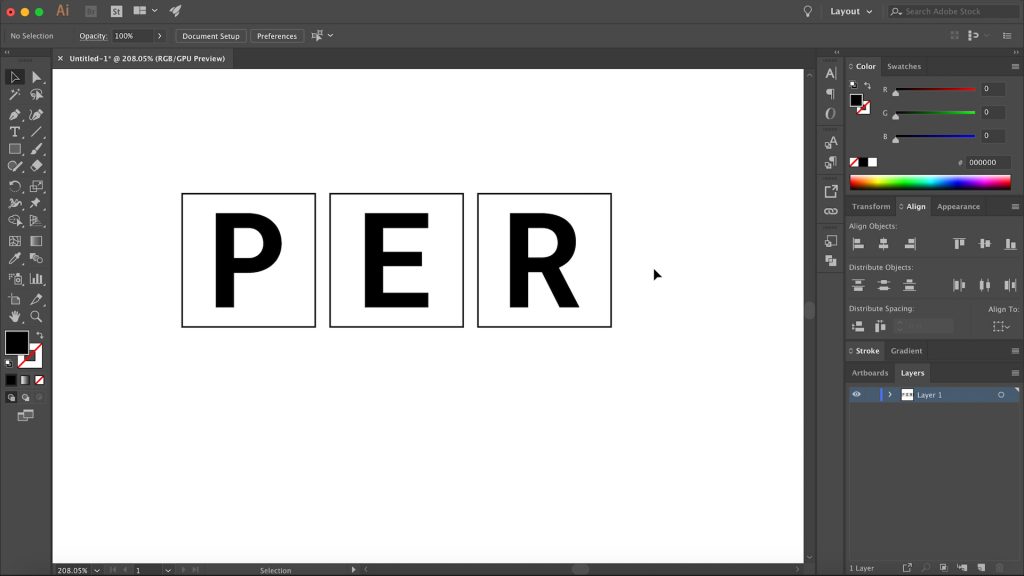Select the Eraser tool
The image size is (1024, 576).
(37, 167)
